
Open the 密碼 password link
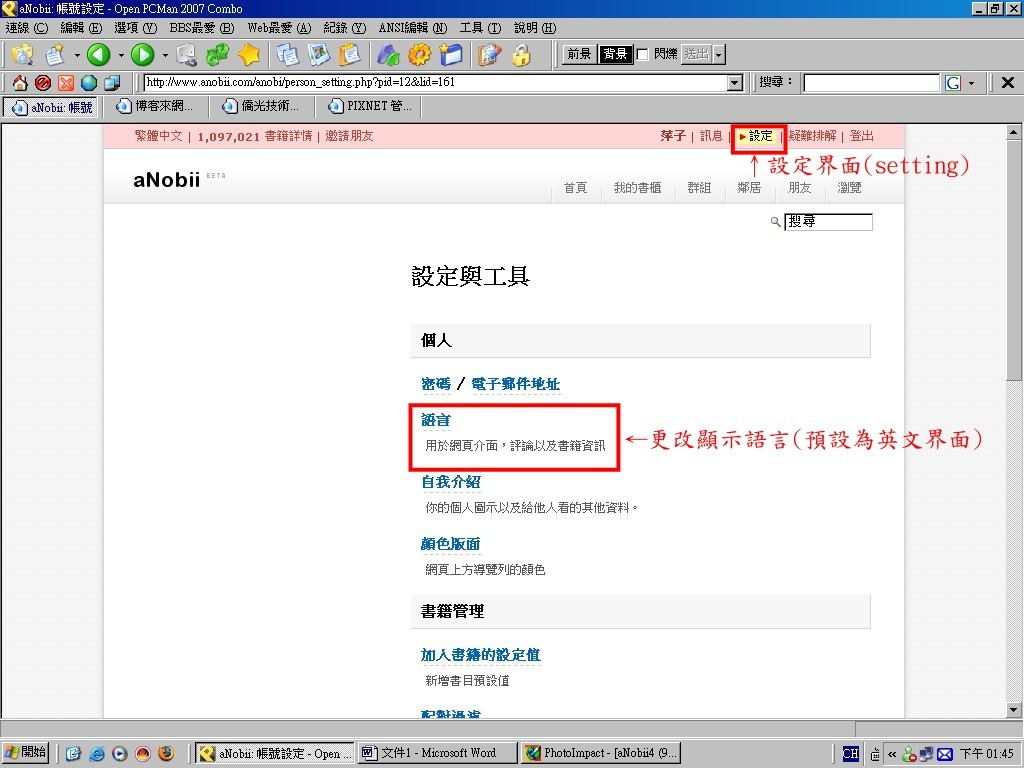pos(436,384)
